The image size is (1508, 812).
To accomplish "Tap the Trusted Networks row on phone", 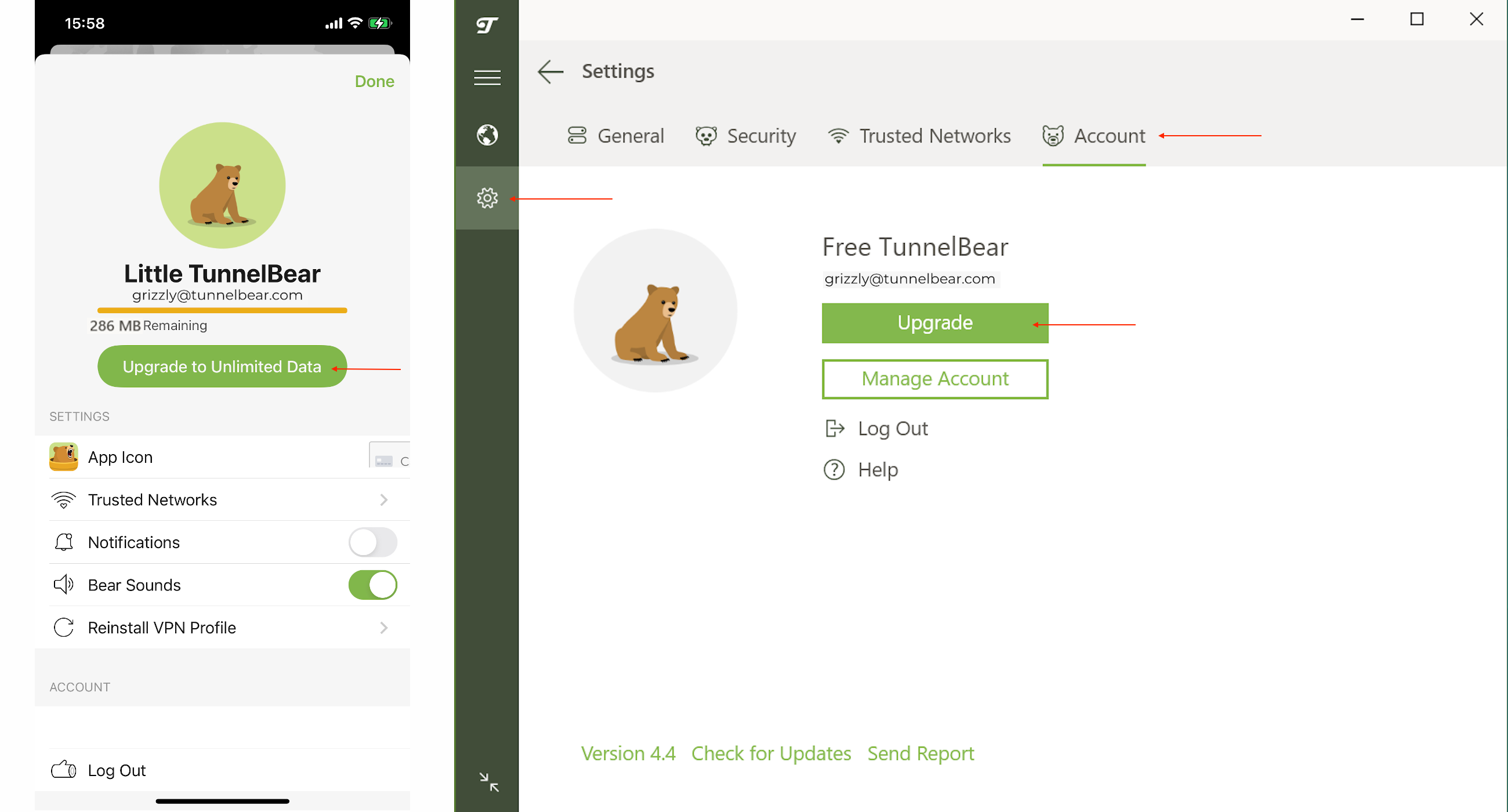I will 223,500.
